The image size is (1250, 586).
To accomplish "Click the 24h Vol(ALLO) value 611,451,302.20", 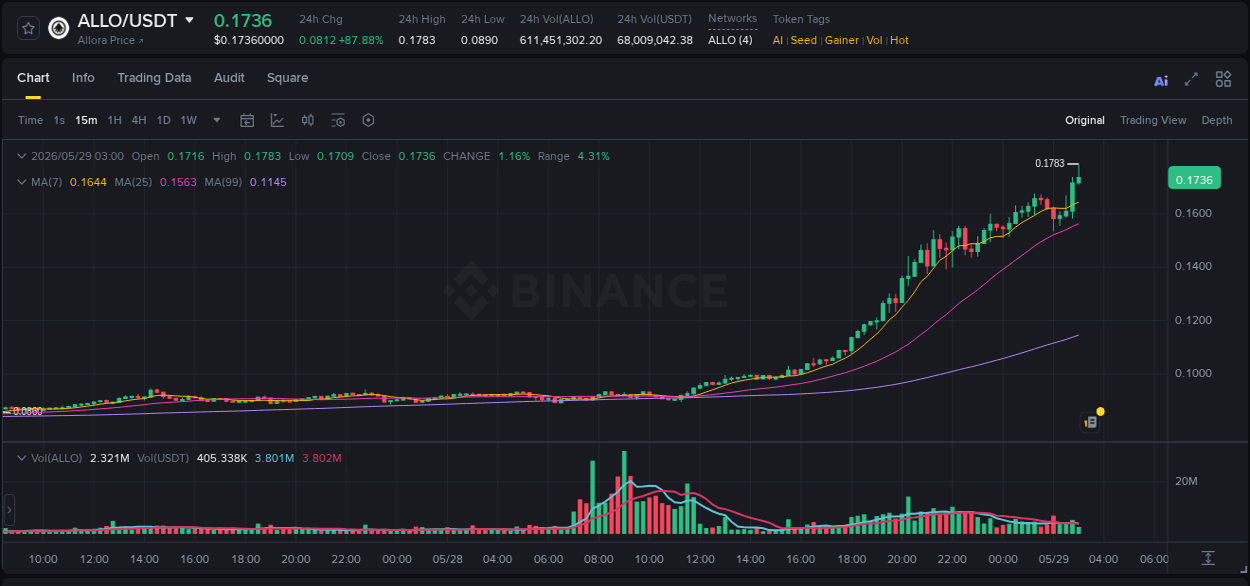I will (561, 40).
